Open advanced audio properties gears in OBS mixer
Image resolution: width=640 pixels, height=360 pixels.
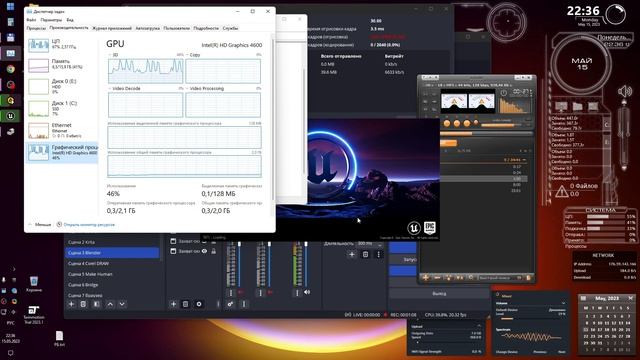click(231, 304)
